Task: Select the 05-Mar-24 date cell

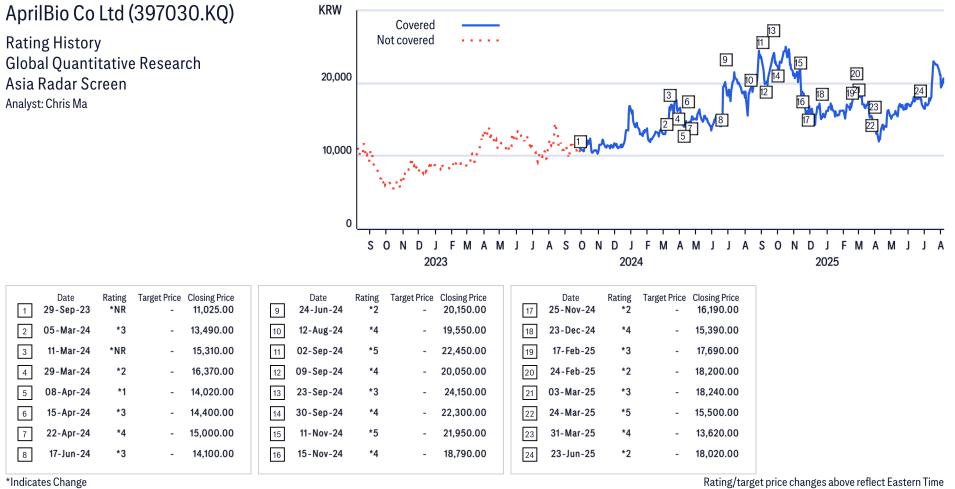Action: (66, 330)
